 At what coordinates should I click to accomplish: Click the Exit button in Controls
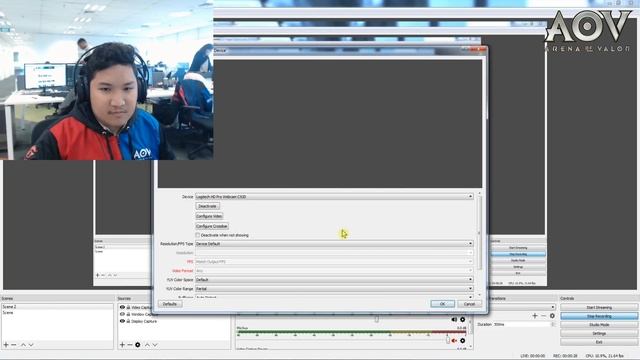click(599, 342)
